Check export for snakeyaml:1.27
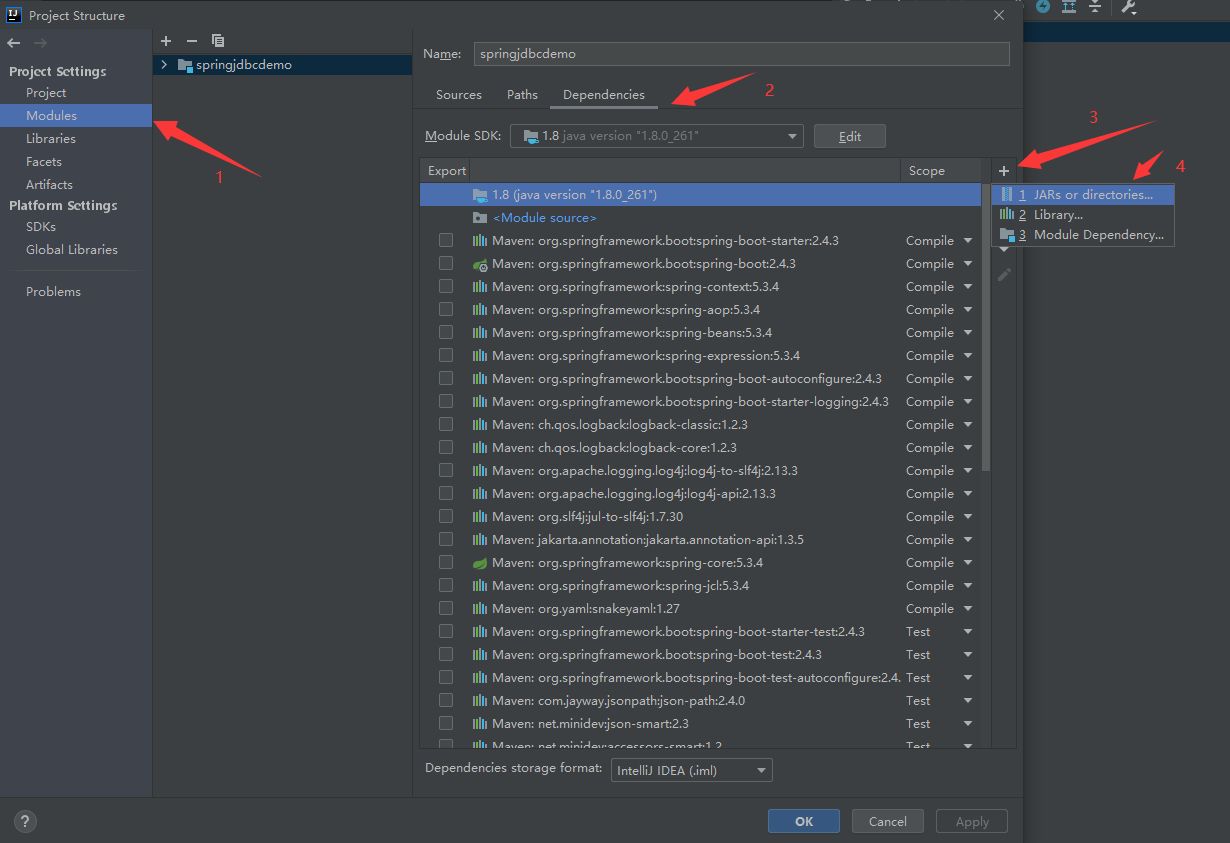The width and height of the screenshot is (1230, 843). pyautogui.click(x=446, y=609)
